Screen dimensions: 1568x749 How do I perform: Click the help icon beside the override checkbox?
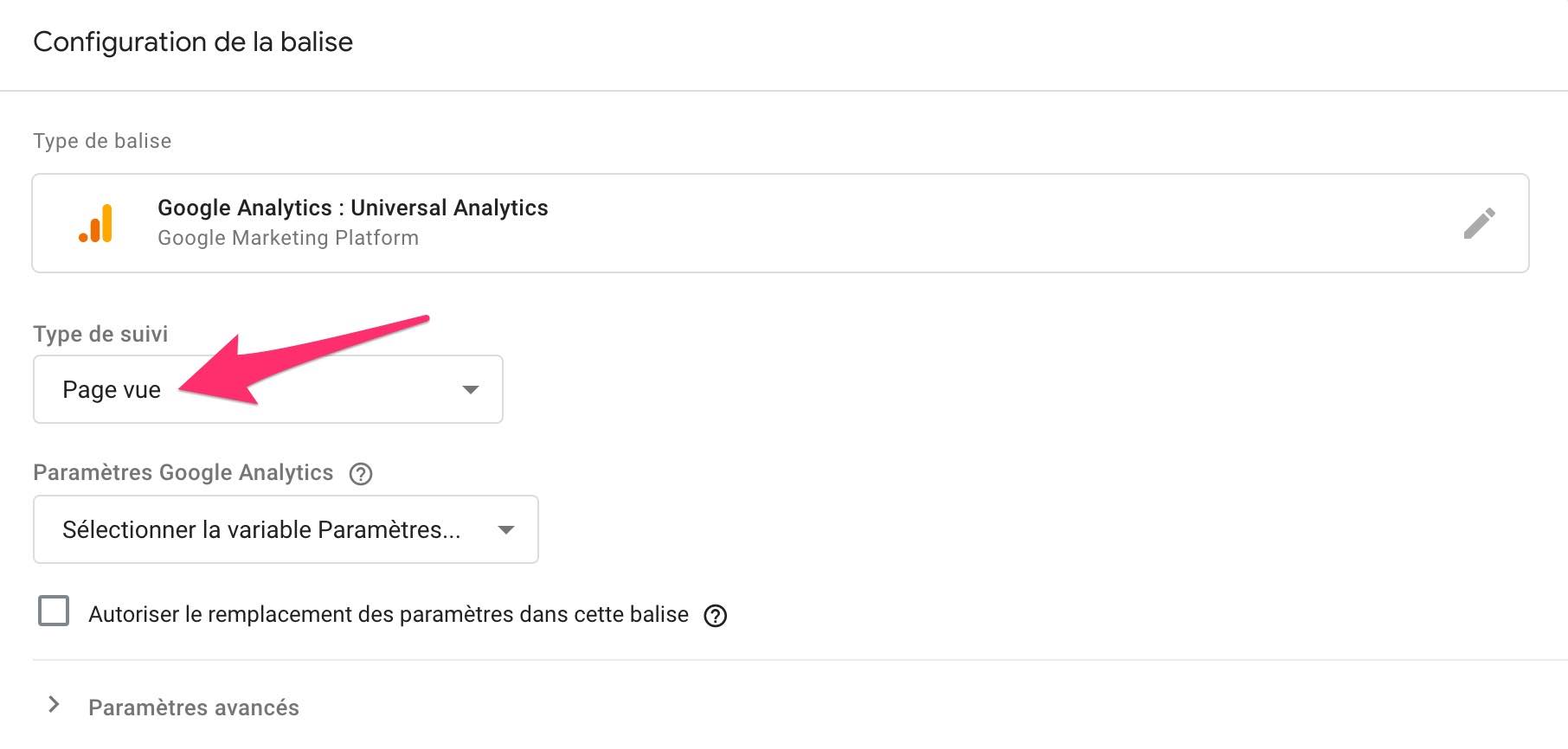pyautogui.click(x=716, y=616)
